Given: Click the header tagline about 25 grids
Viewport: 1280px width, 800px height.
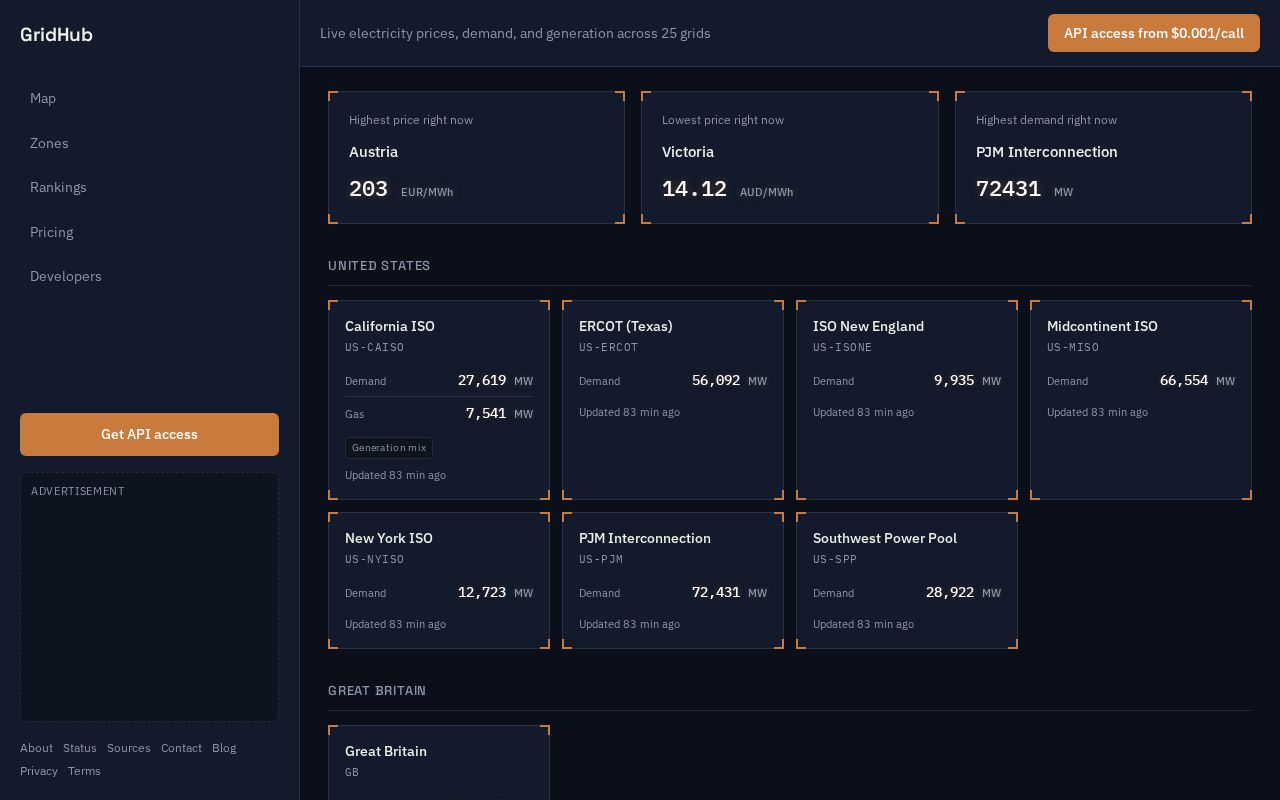Looking at the screenshot, I should pos(515,33).
